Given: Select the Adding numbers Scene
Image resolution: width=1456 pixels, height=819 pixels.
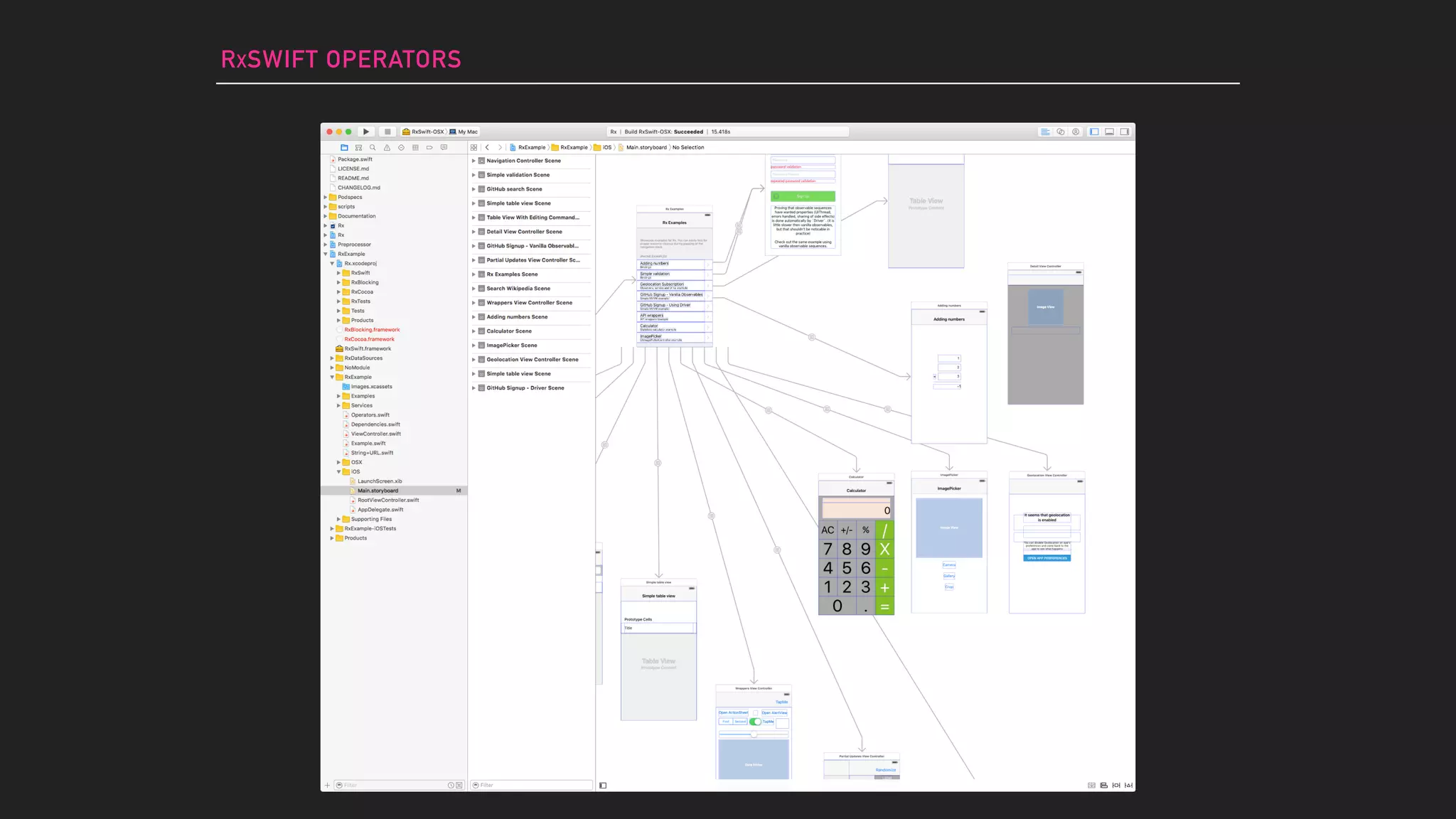Looking at the screenshot, I should [517, 317].
